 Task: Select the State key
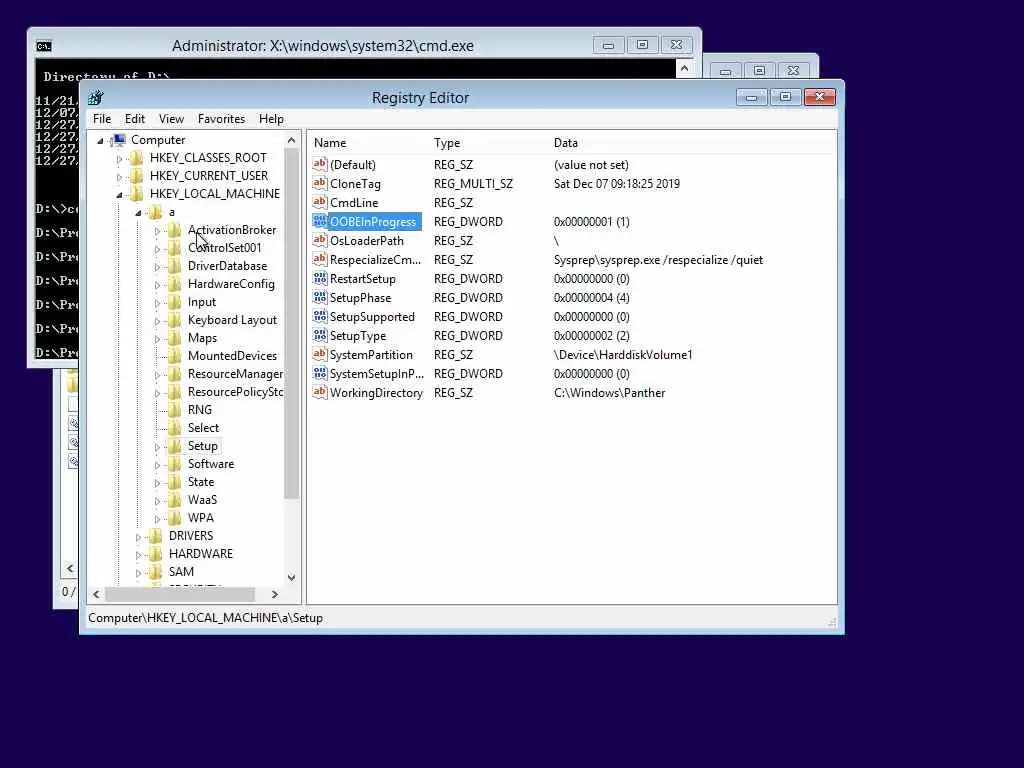click(x=200, y=482)
